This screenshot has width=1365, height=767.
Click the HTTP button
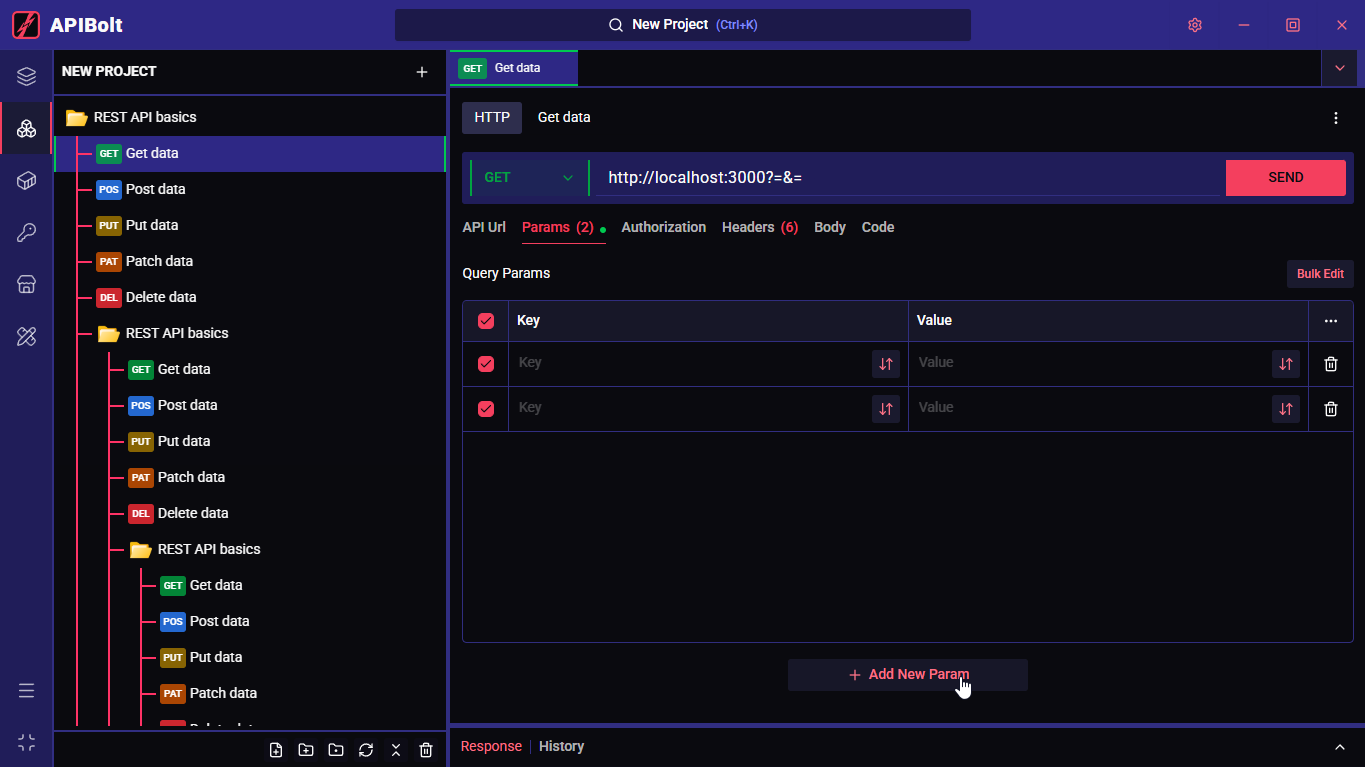coord(492,117)
